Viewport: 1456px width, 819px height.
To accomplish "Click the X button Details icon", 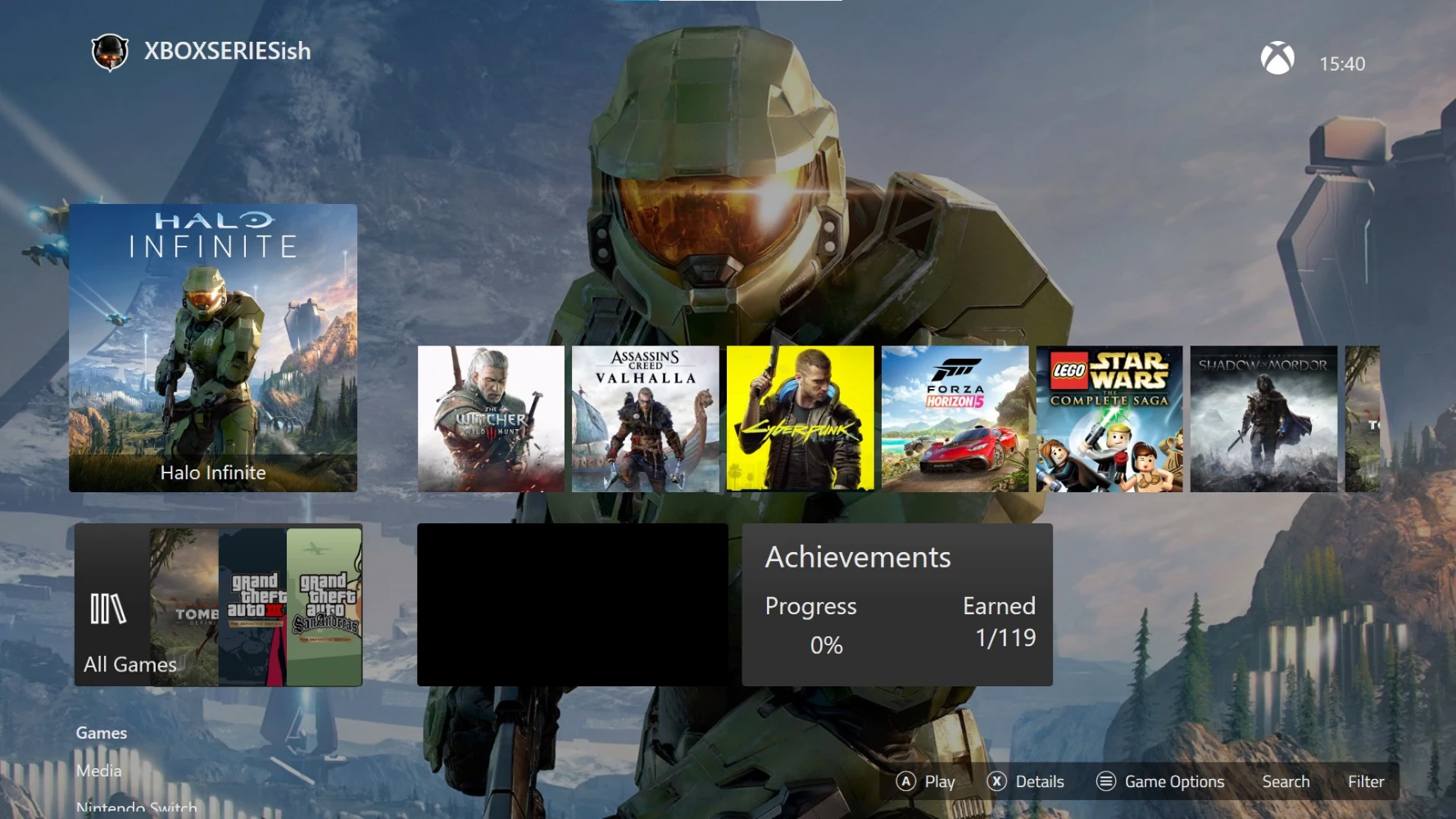I will pyautogui.click(x=996, y=781).
